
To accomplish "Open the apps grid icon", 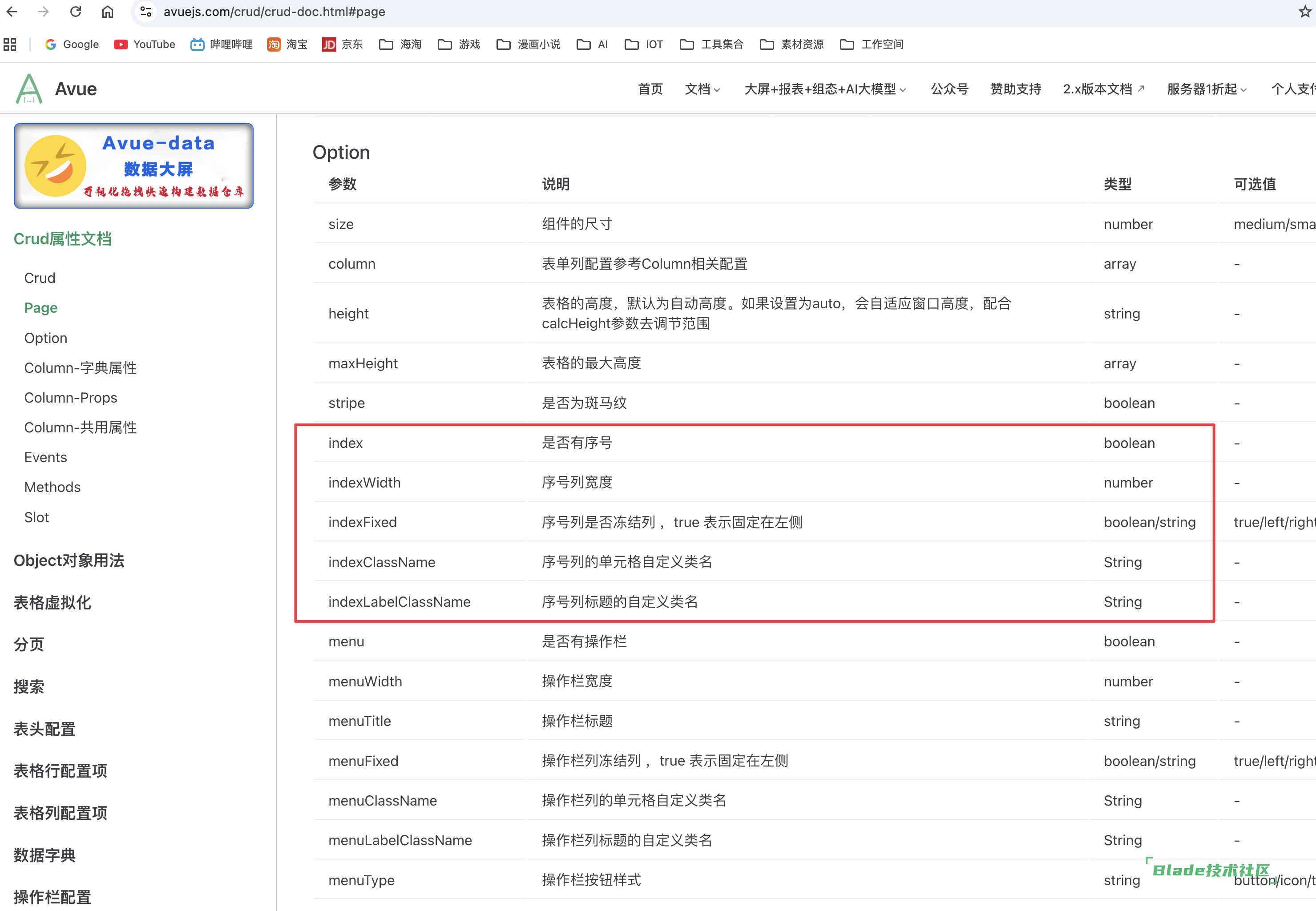I will tap(10, 44).
